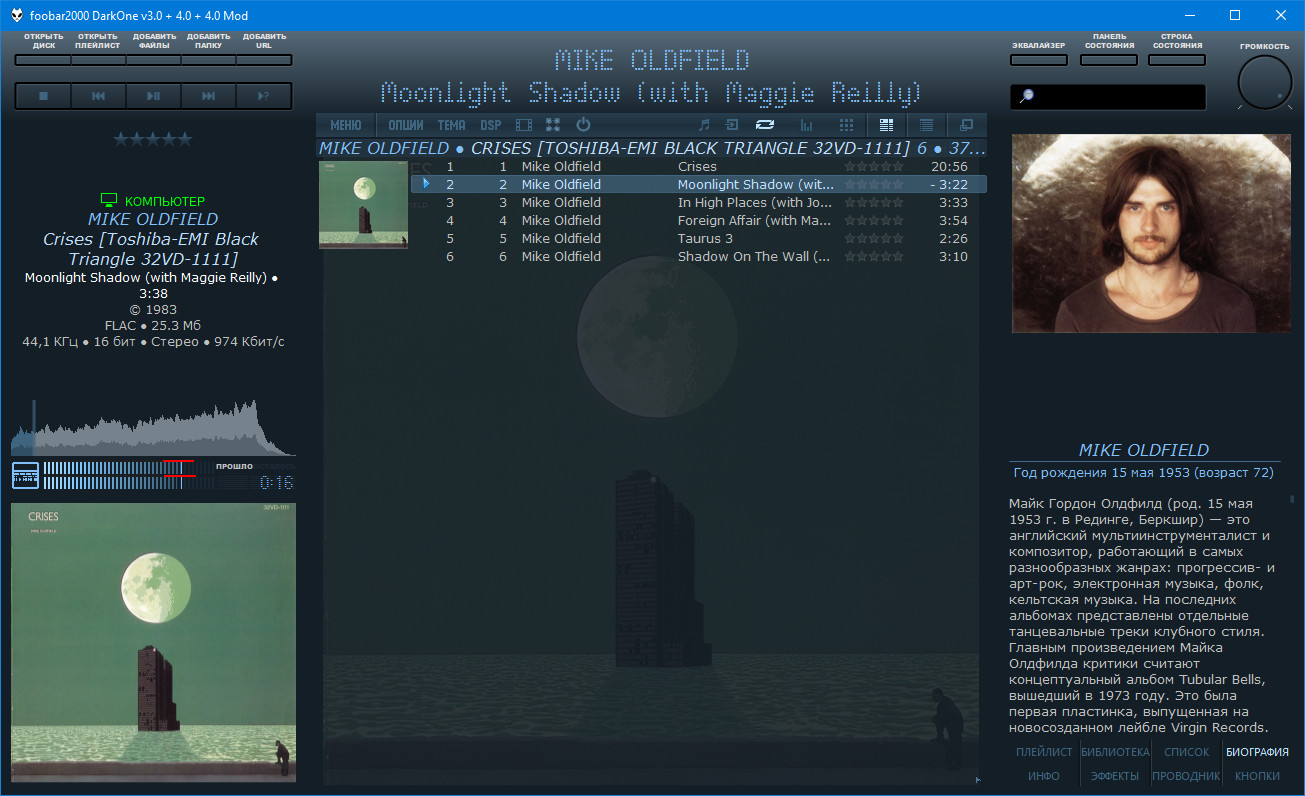
Task: Switch to the Эффекты tab
Action: tap(1115, 776)
